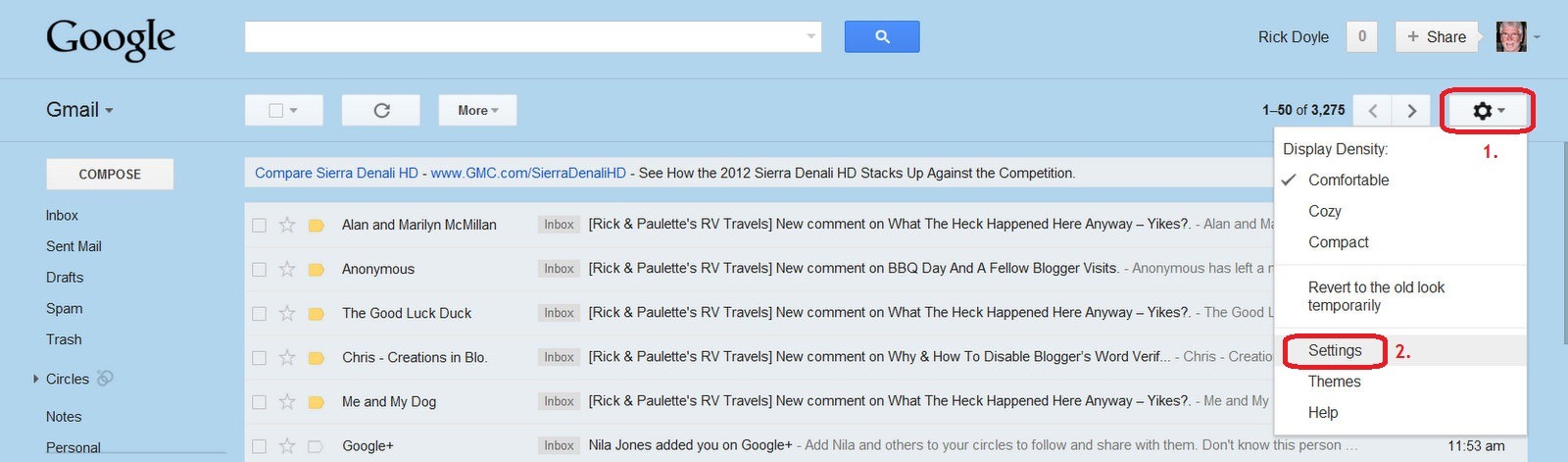Select the Me and My Dog email checkbox
Image resolution: width=1568 pixels, height=462 pixels.
click(259, 401)
